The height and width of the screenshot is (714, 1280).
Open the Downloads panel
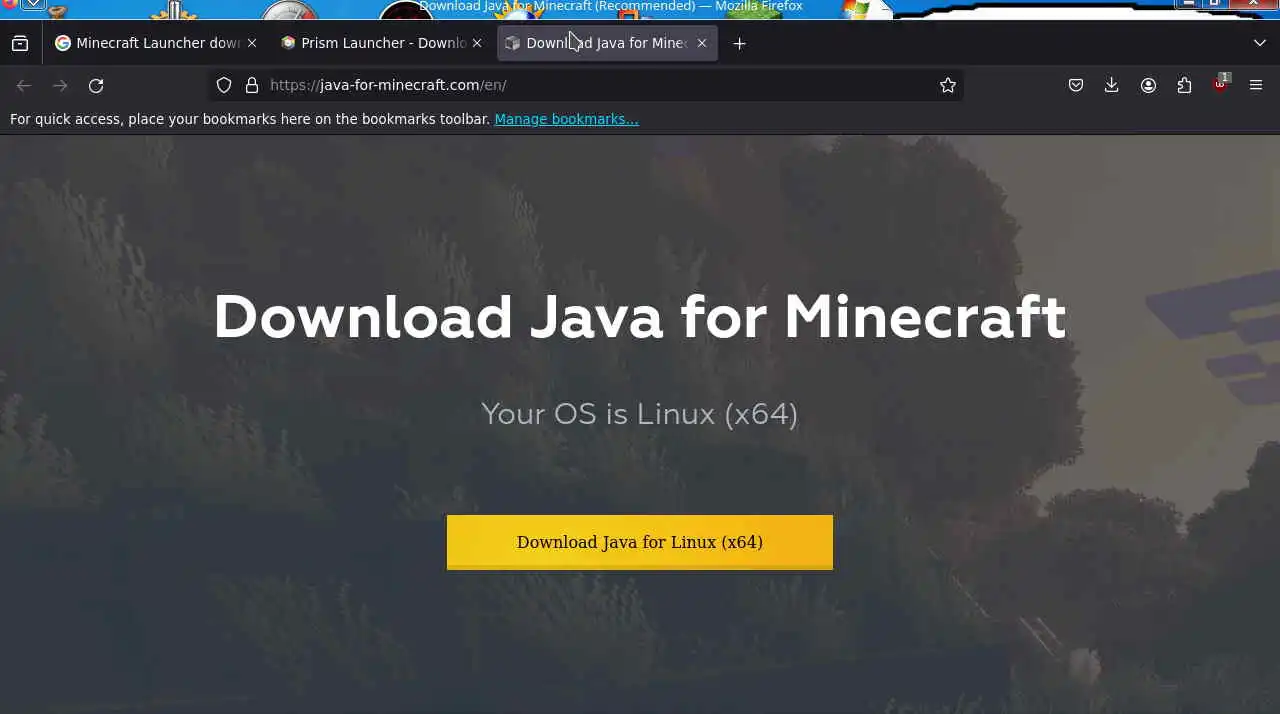coord(1111,86)
